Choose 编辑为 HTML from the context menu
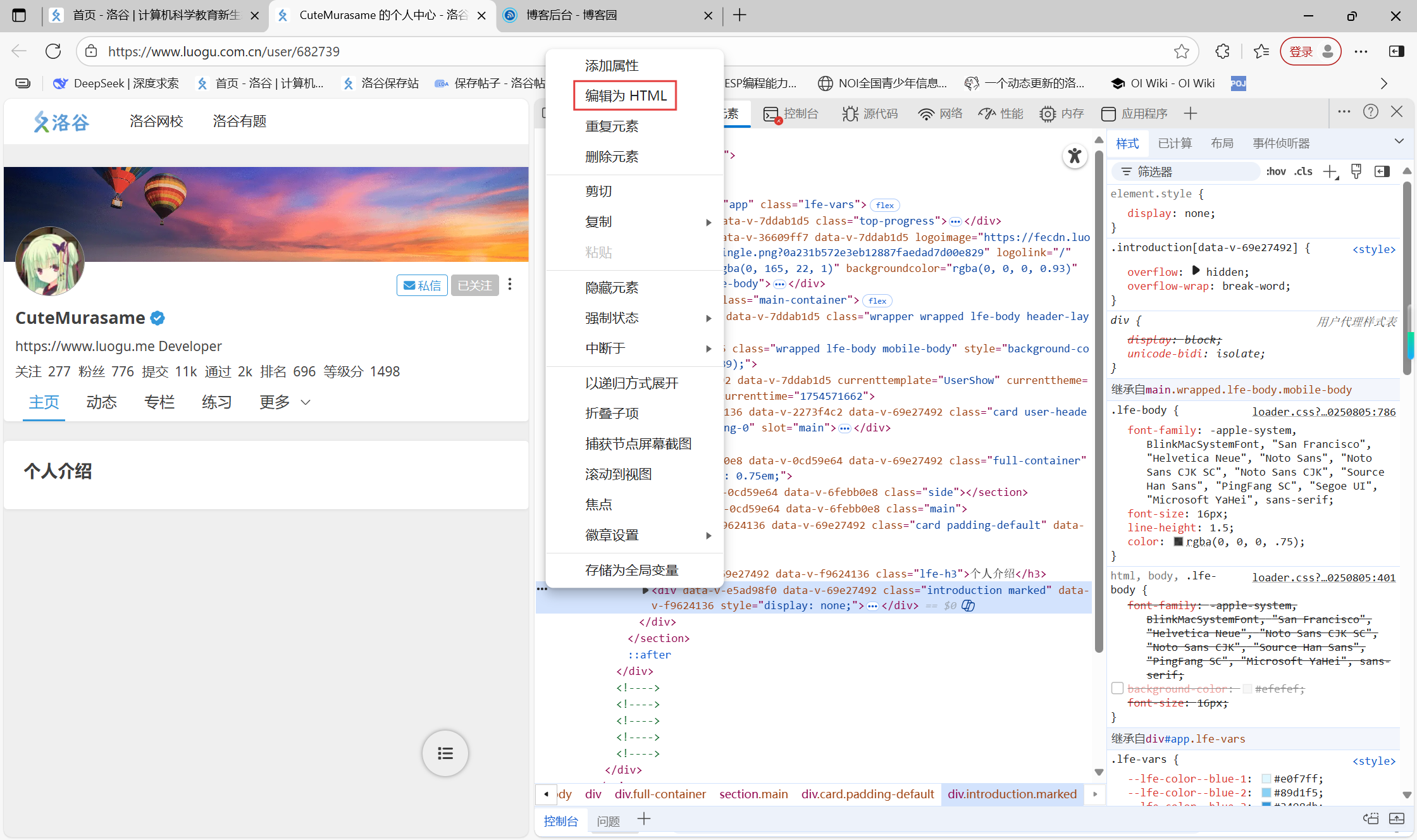The width and height of the screenshot is (1417, 840). pyautogui.click(x=625, y=96)
